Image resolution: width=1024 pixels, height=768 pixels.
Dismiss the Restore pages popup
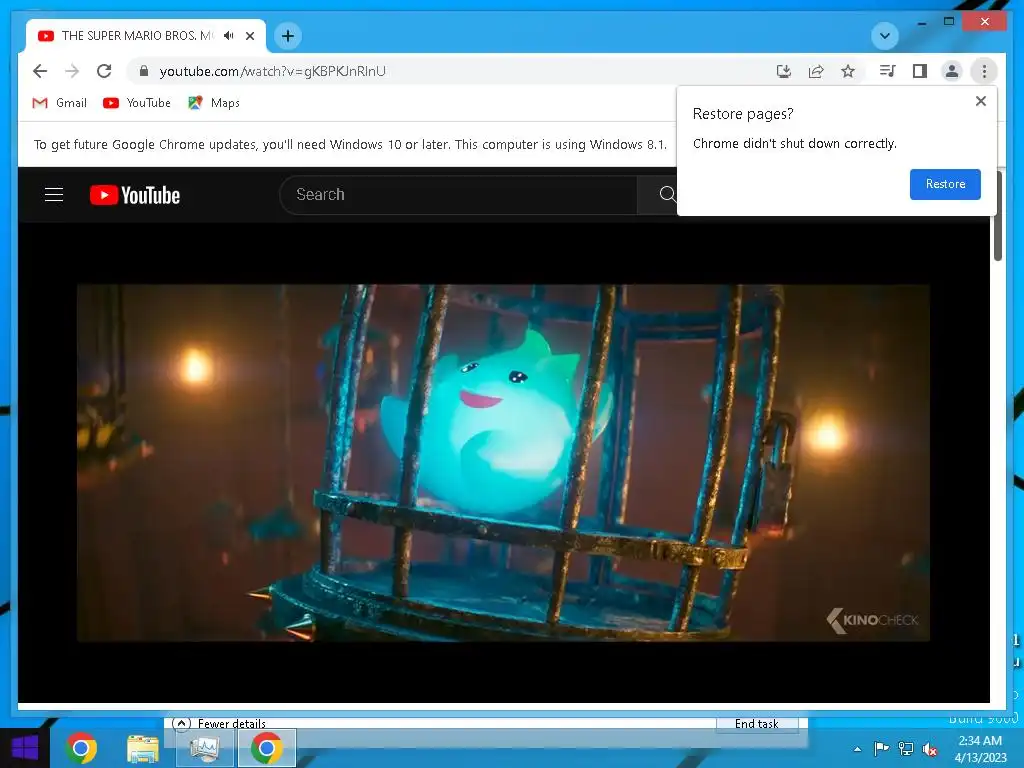point(980,101)
